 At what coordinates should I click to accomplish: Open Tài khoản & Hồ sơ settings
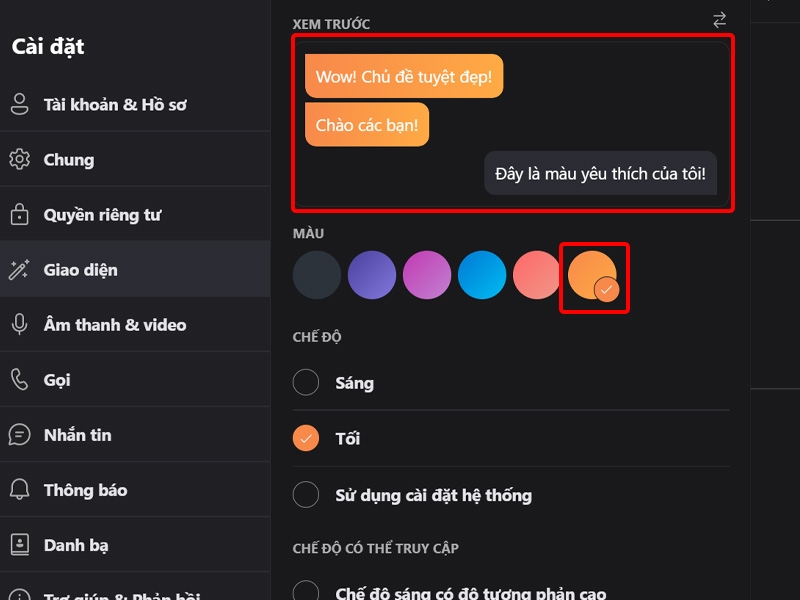135,104
